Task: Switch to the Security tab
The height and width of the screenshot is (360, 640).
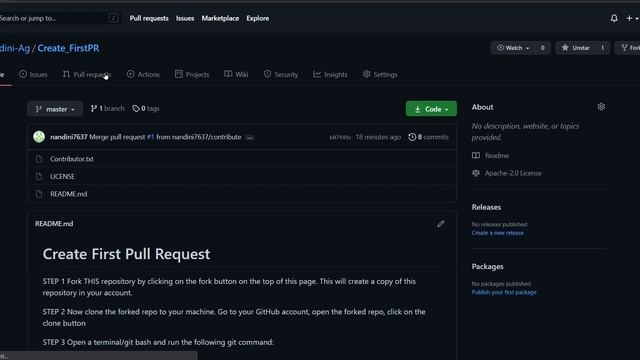Action: (281, 74)
